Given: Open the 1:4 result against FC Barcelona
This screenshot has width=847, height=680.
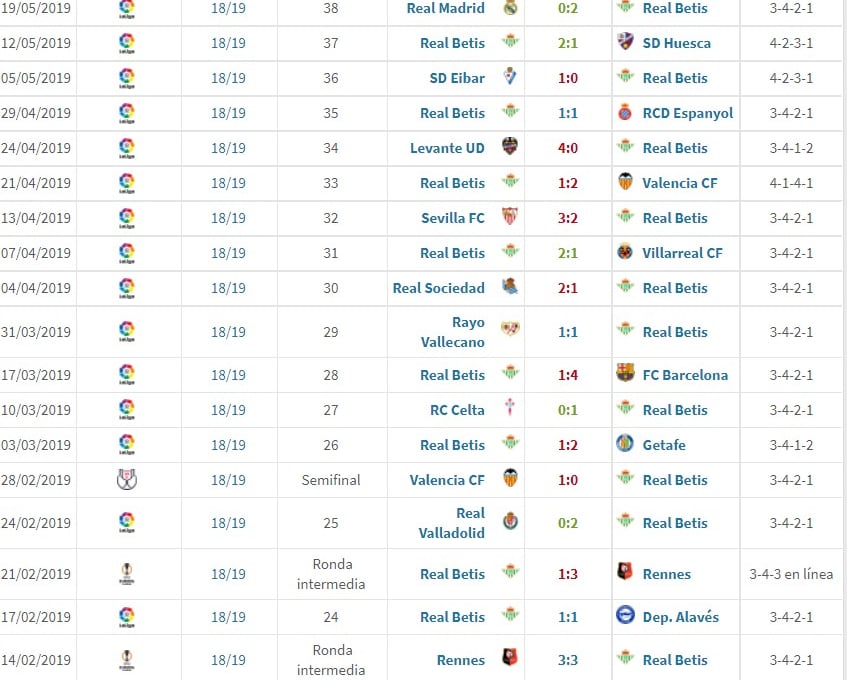Looking at the screenshot, I should (x=568, y=375).
